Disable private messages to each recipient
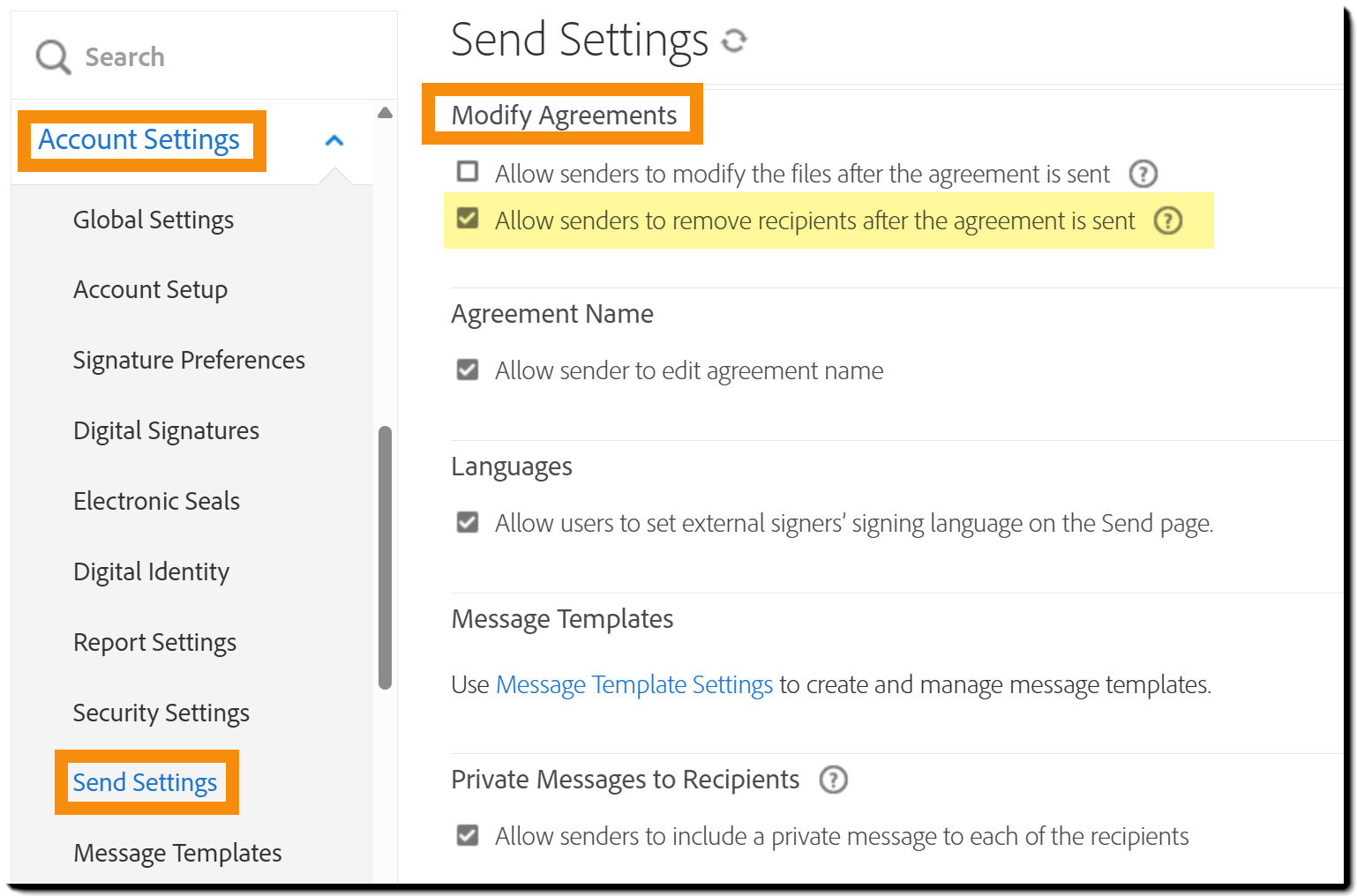The image size is (1357, 896). pyautogui.click(x=467, y=835)
